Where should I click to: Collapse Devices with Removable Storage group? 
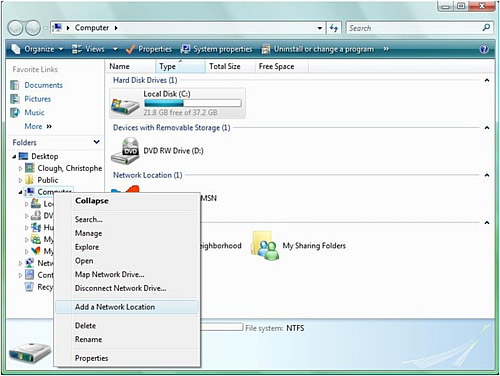[x=487, y=128]
